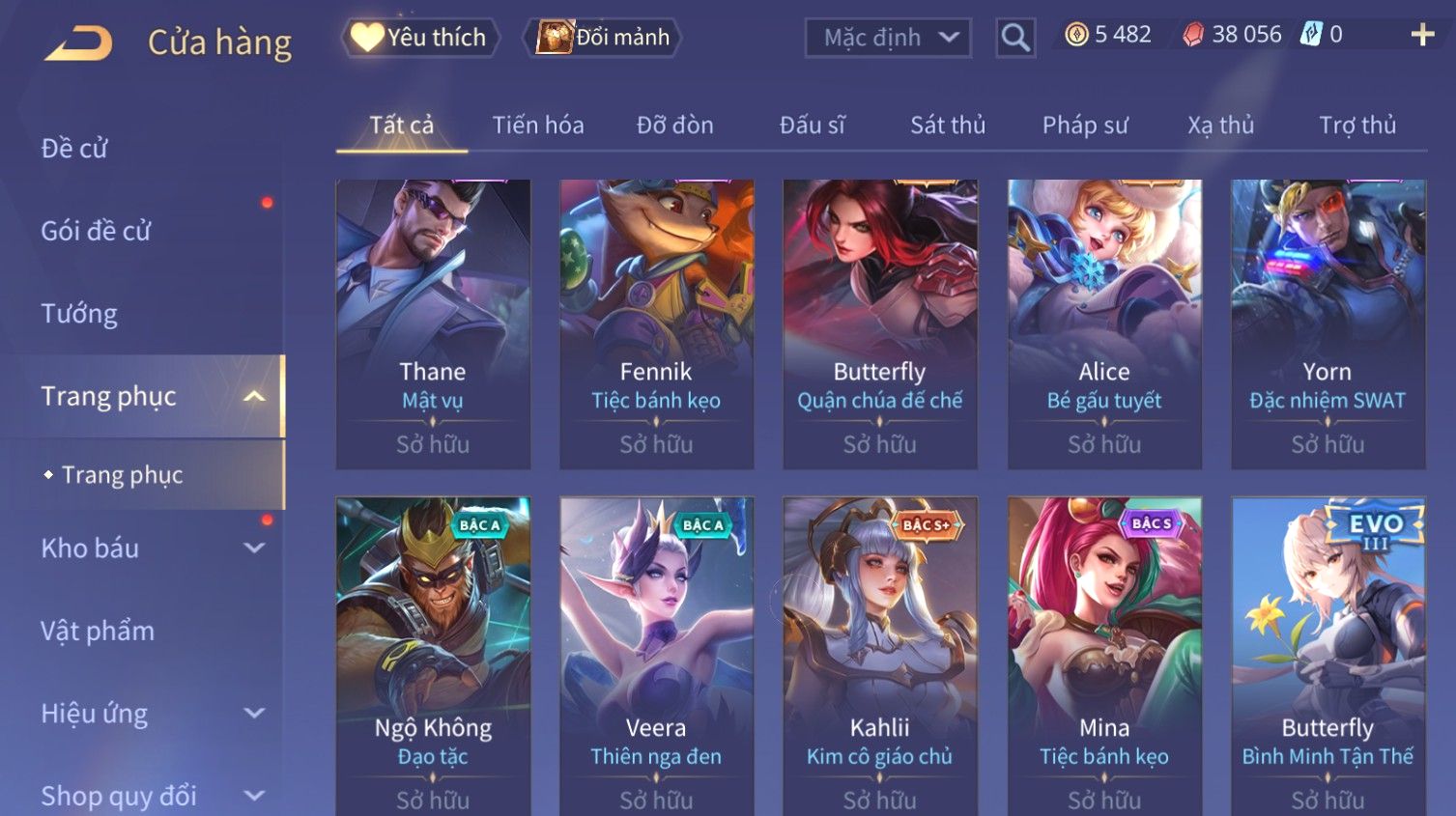Select the Sát thủ category tab
1456x816 pixels.
click(948, 126)
